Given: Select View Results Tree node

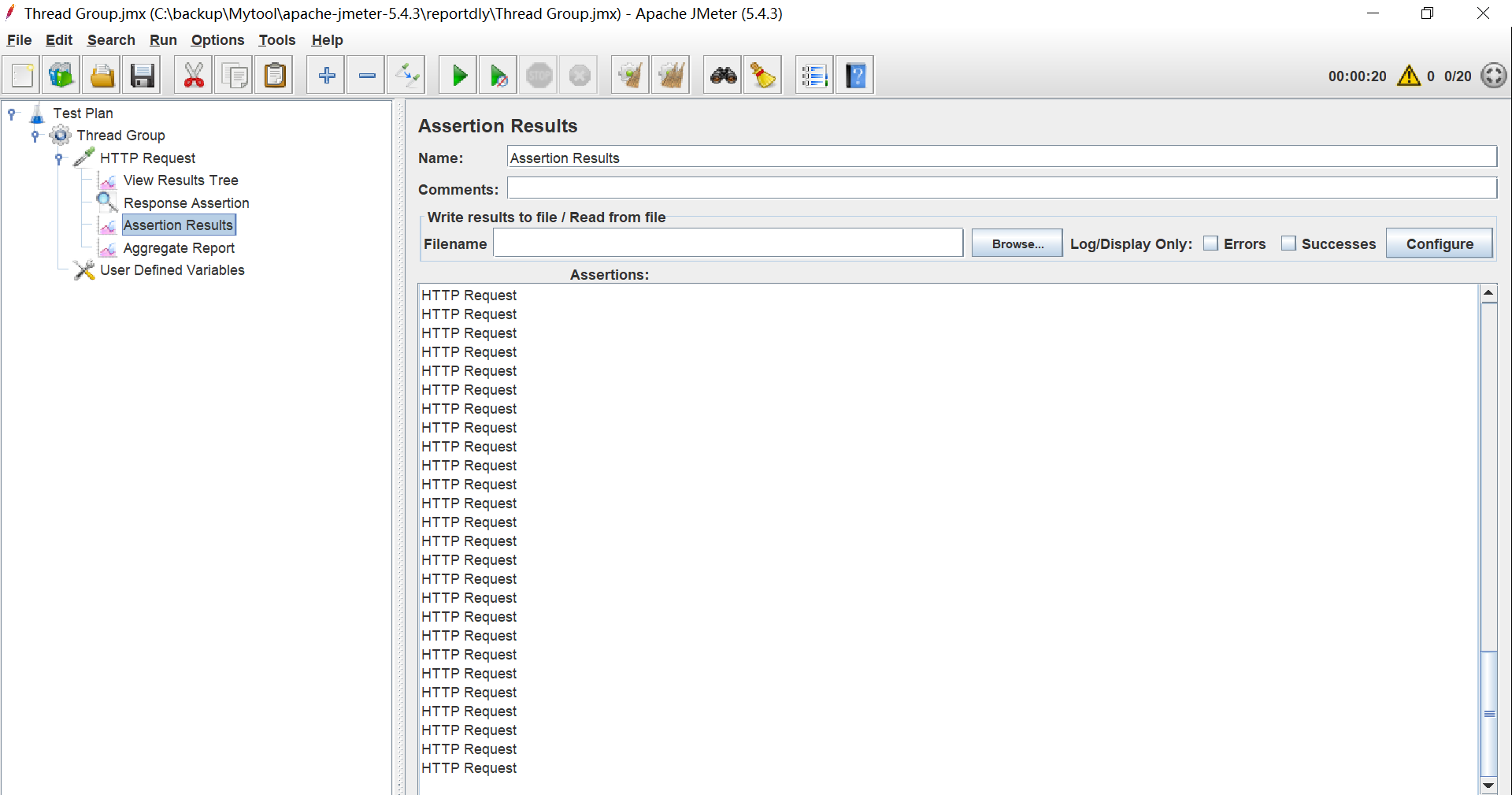Looking at the screenshot, I should click(180, 180).
